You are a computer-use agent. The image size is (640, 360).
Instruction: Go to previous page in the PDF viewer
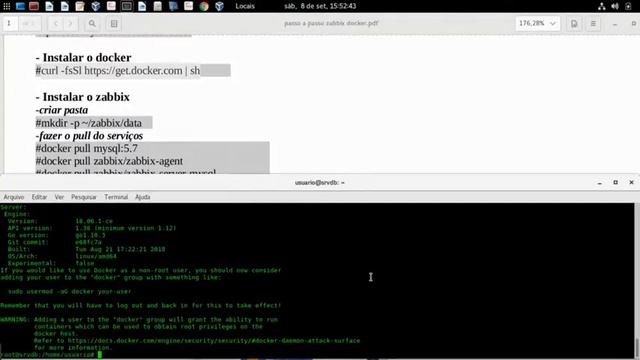click(x=56, y=24)
